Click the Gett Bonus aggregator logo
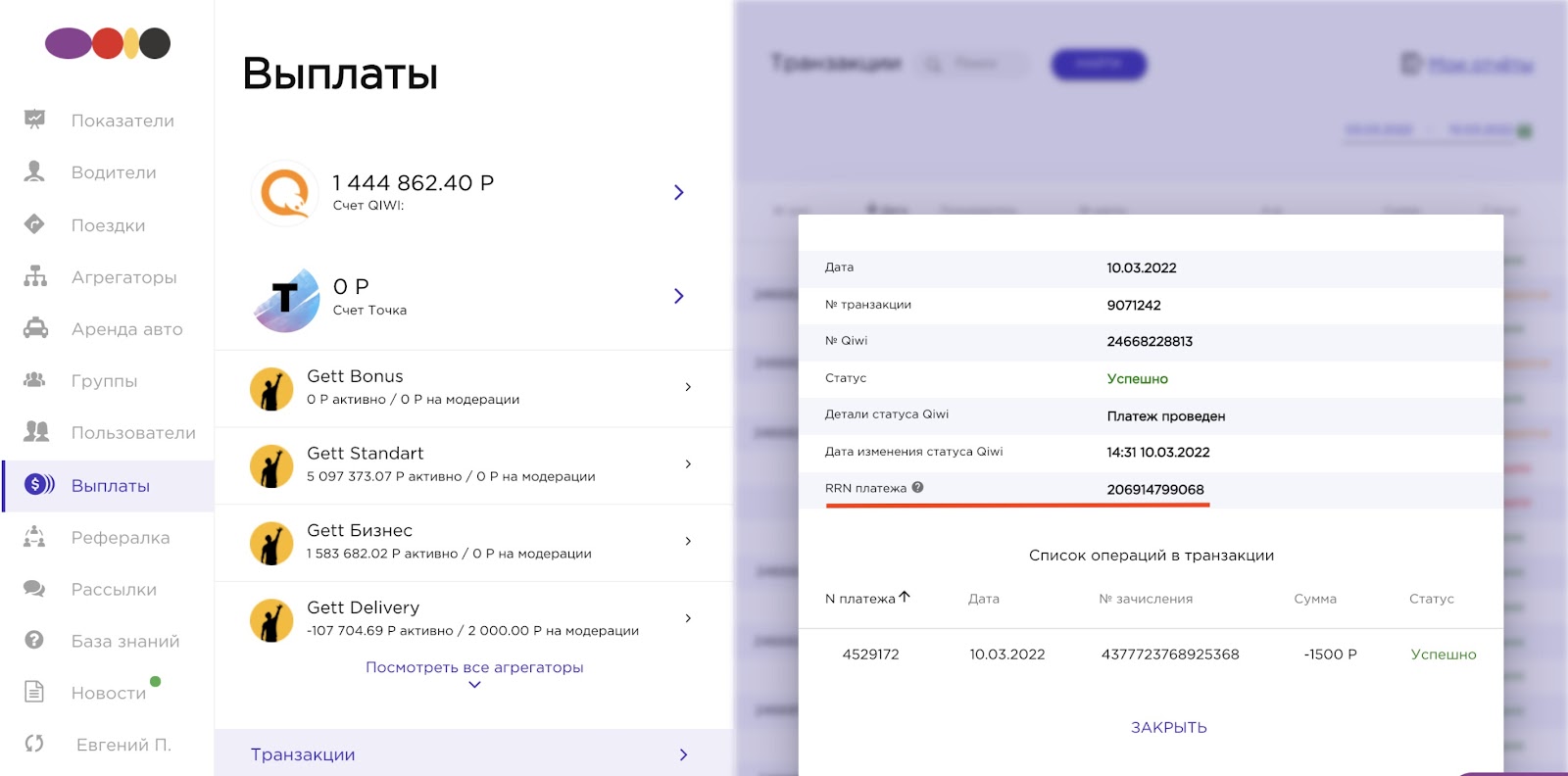Image resolution: width=1568 pixels, height=776 pixels. (x=271, y=389)
